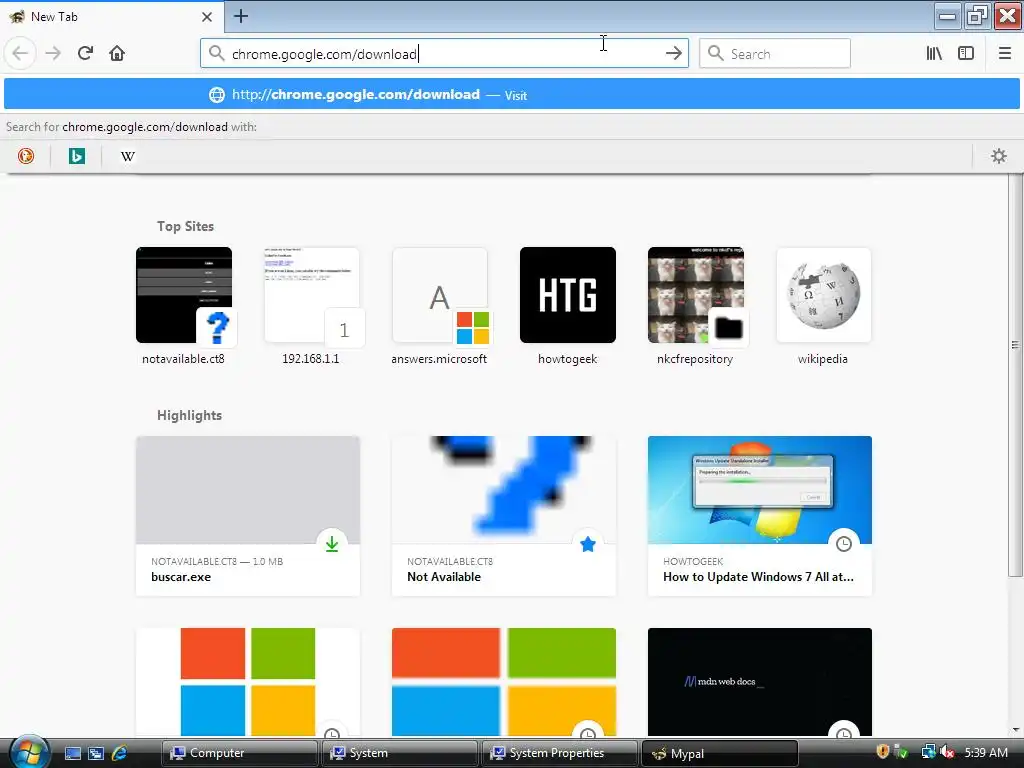
Task: Search with Bing engine icon
Action: pyautogui.click(x=77, y=156)
